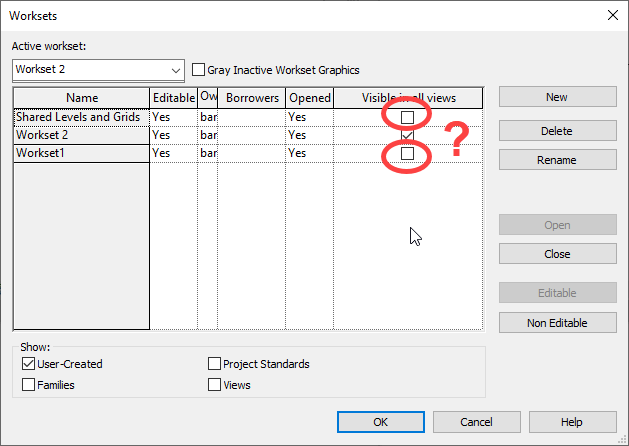Select the Workset1 row name

81,153
